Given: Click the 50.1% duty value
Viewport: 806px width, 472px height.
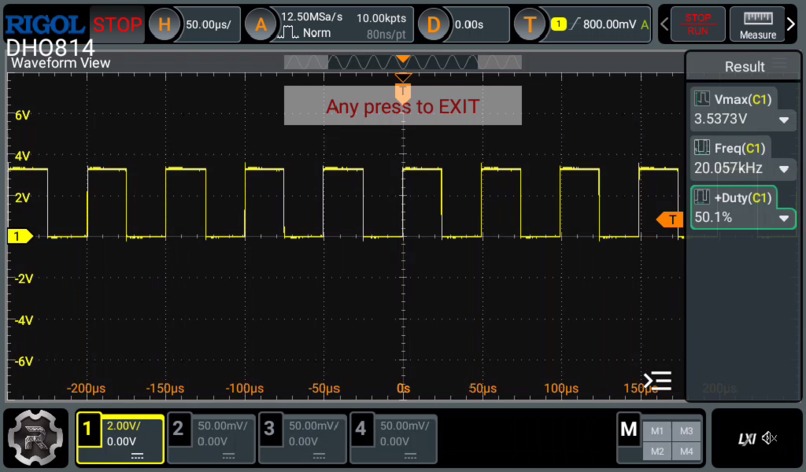Looking at the screenshot, I should [x=713, y=217].
